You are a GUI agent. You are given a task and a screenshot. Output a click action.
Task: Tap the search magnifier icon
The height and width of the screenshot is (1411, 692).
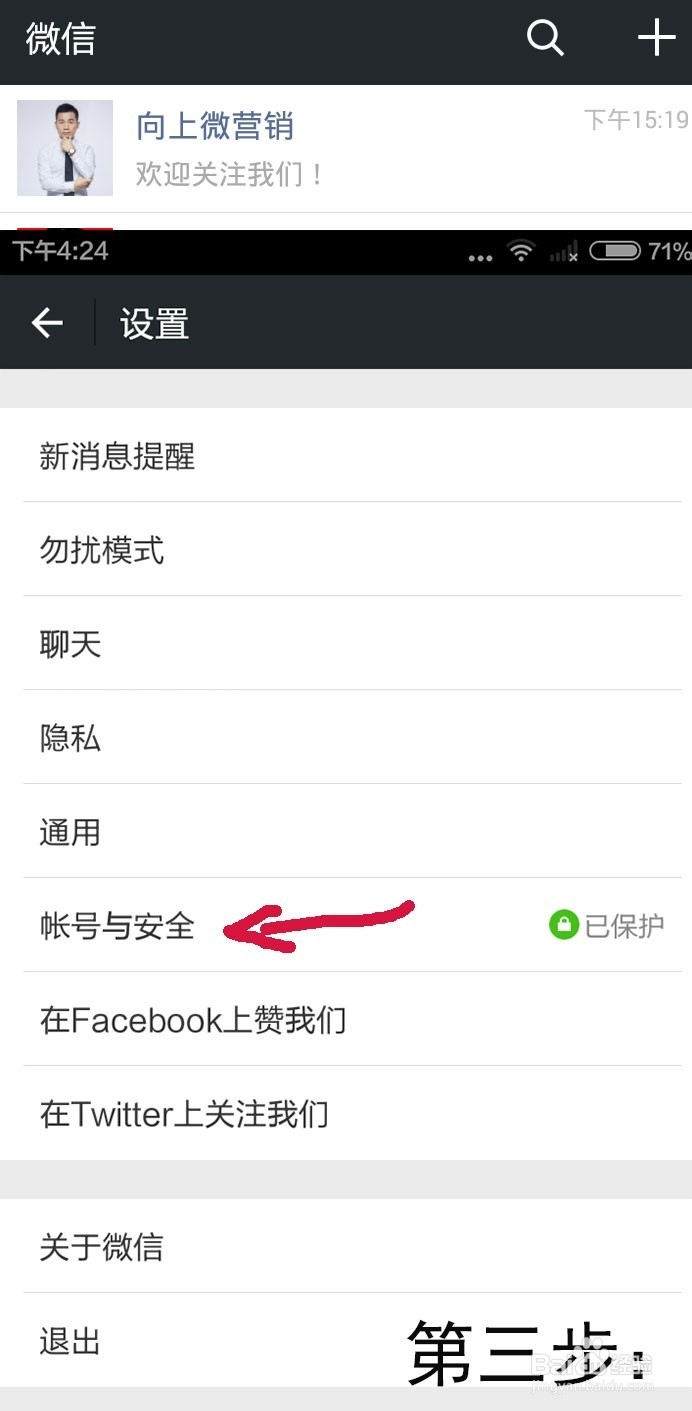coord(545,39)
